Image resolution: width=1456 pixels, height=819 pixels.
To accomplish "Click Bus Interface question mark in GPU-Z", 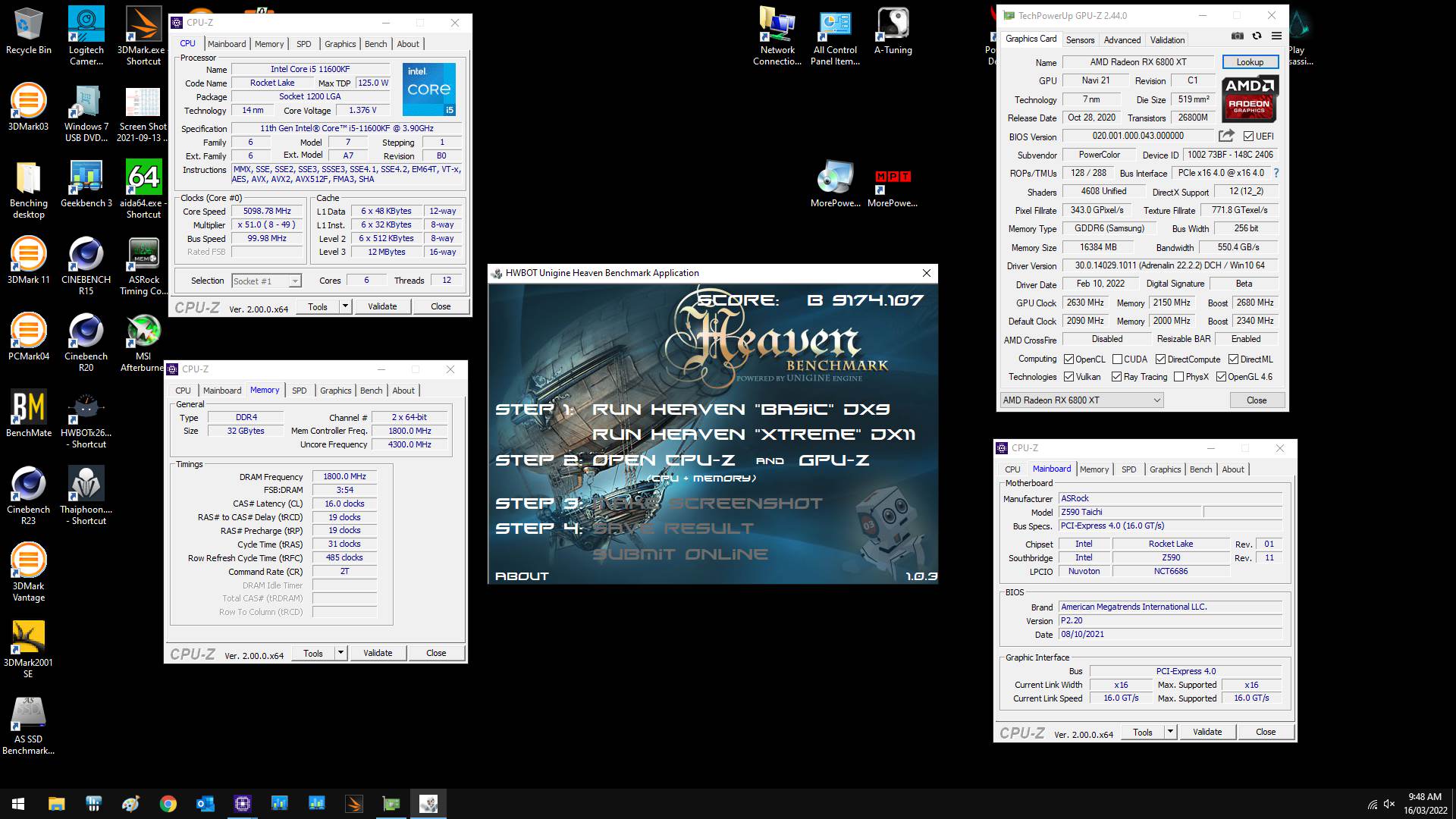I will click(1276, 173).
